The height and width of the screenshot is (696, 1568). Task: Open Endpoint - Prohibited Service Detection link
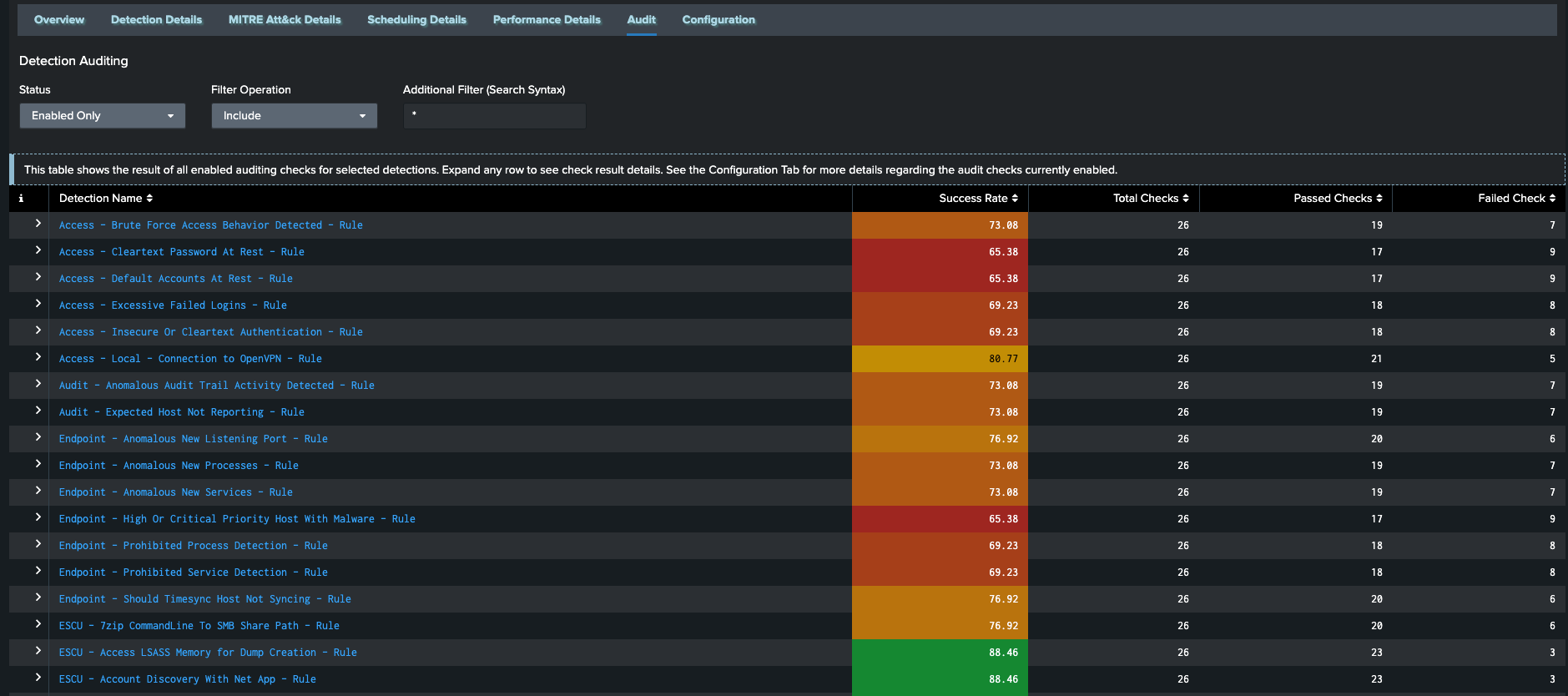(193, 572)
